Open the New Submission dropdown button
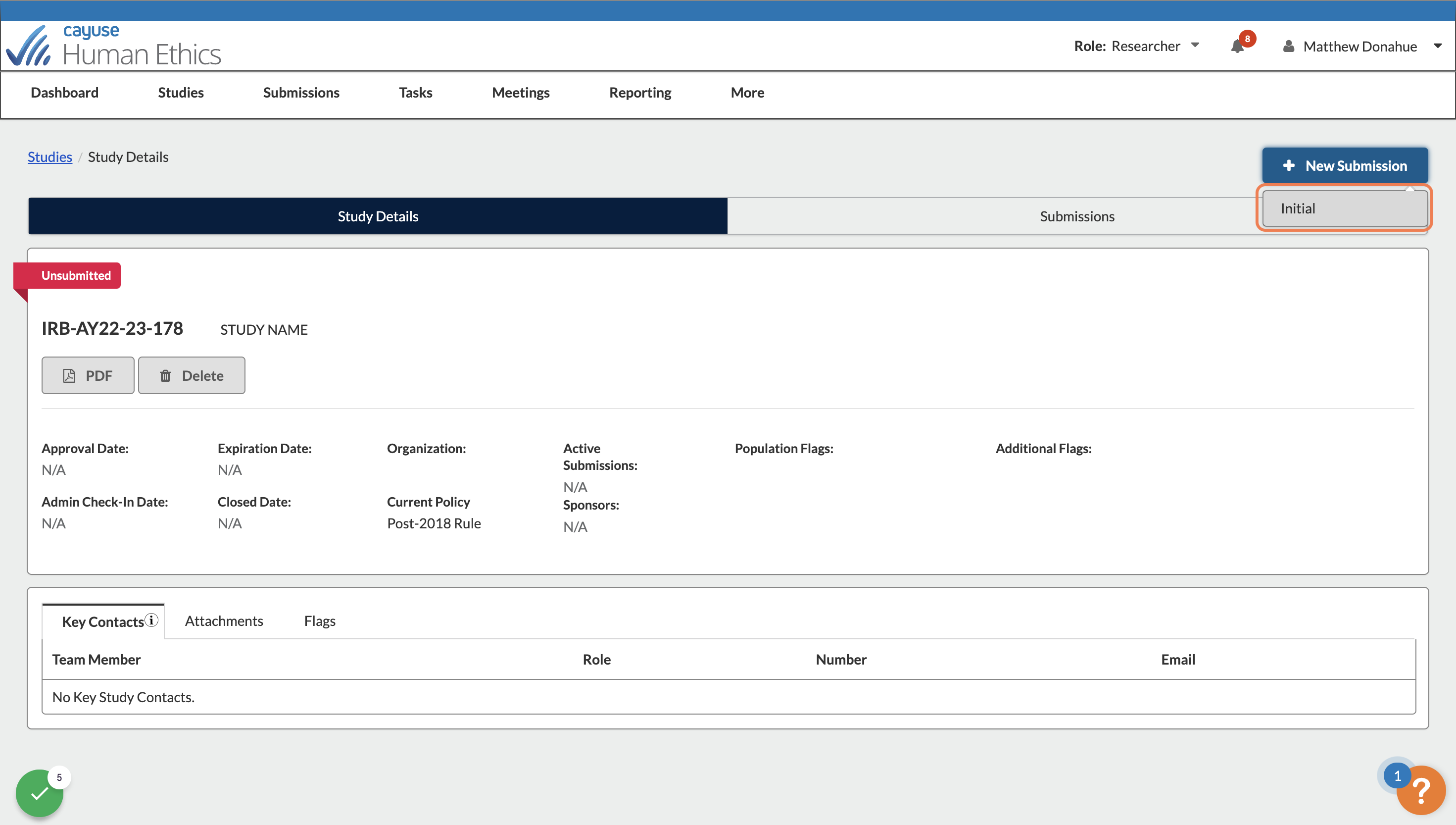The image size is (1456, 825). (x=1345, y=165)
